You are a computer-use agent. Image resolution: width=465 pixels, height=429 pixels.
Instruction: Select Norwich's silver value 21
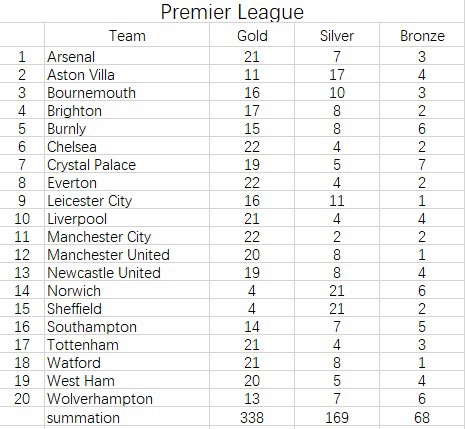[x=337, y=290]
